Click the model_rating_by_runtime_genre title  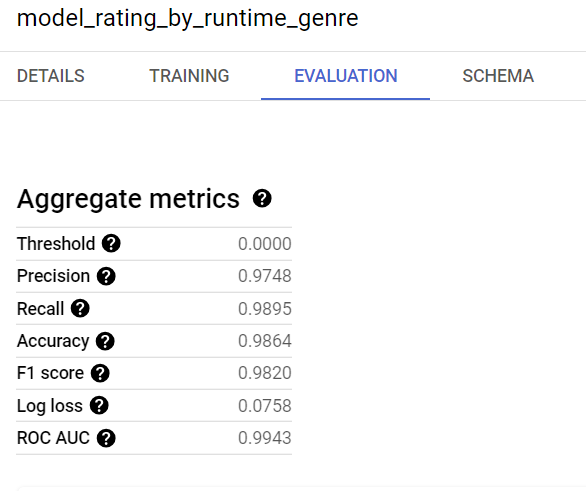coord(188,18)
